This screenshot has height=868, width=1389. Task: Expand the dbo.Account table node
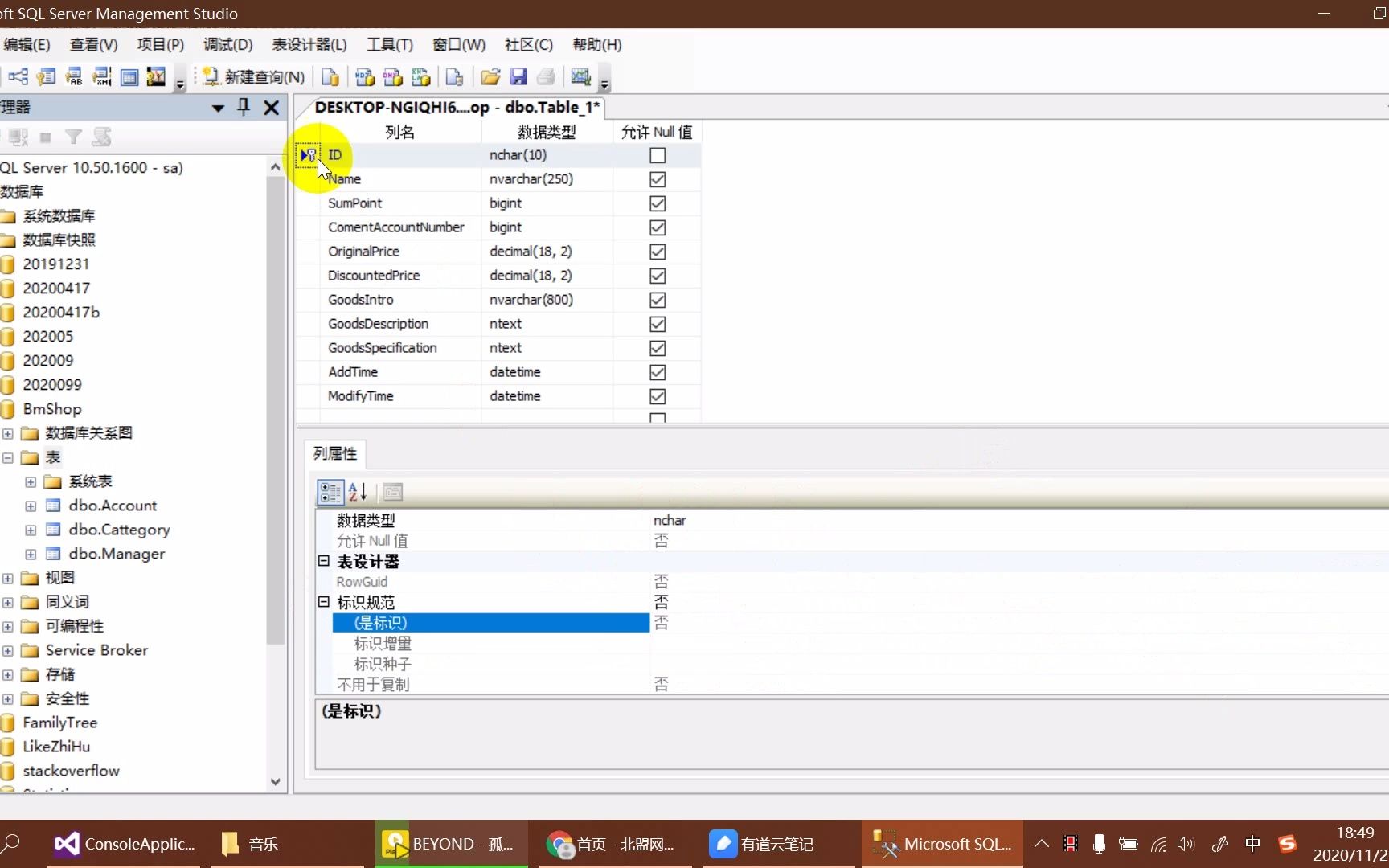(x=31, y=506)
